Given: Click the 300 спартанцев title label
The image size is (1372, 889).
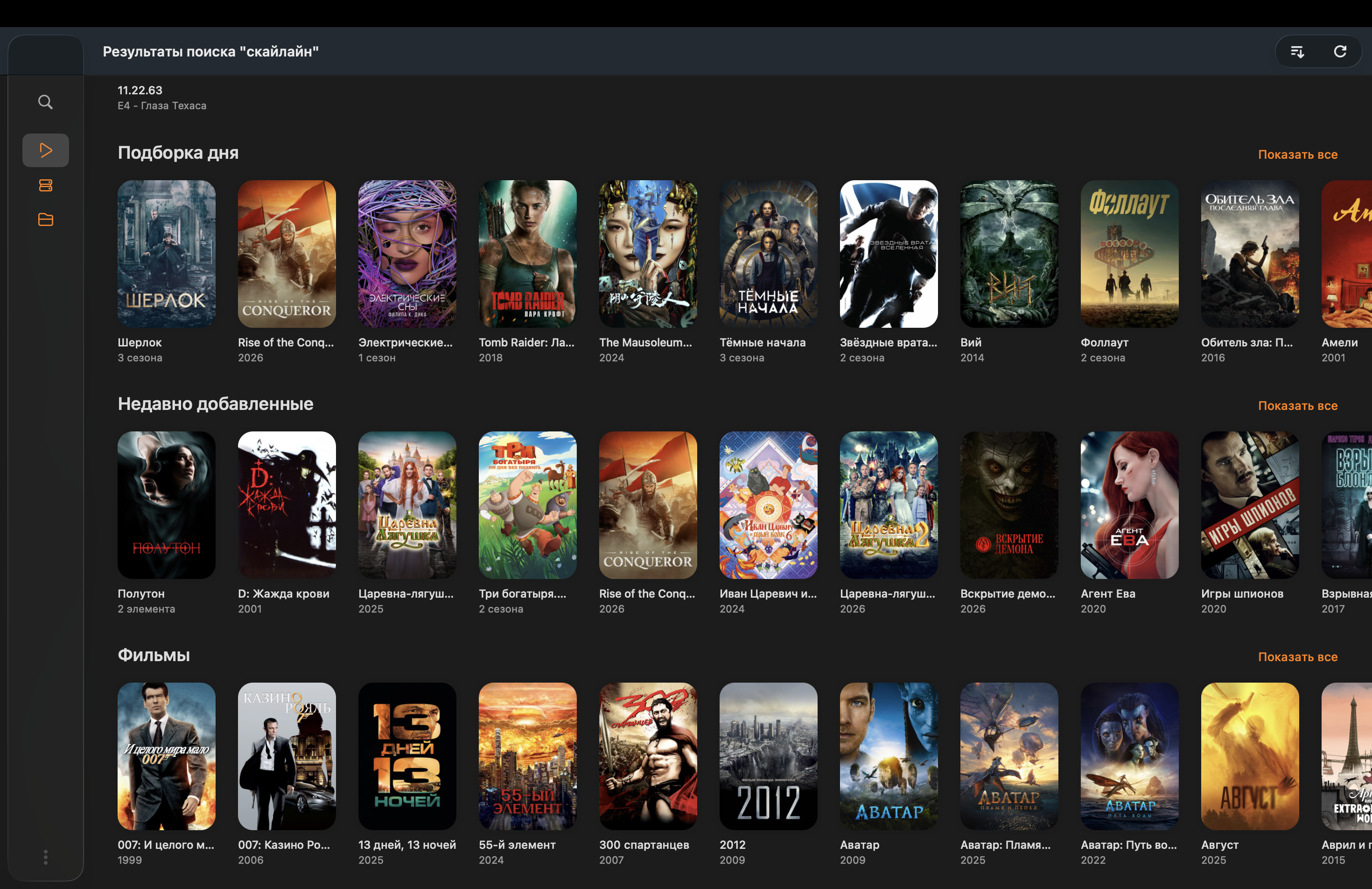Looking at the screenshot, I should (x=644, y=845).
